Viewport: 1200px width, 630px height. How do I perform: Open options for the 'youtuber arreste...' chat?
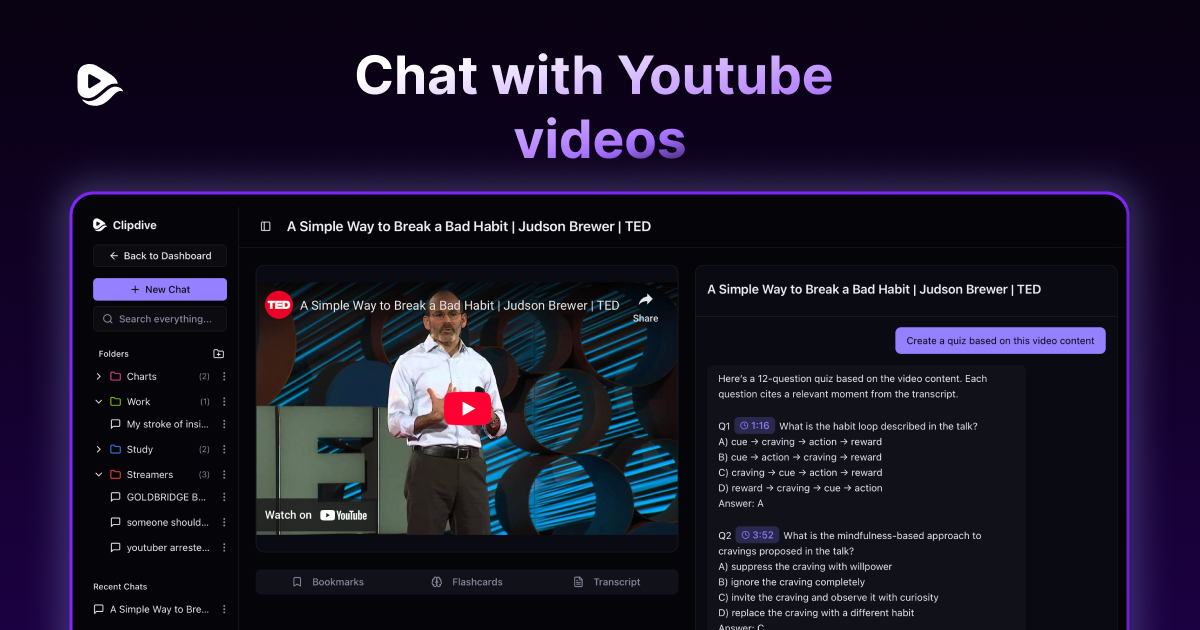point(224,548)
